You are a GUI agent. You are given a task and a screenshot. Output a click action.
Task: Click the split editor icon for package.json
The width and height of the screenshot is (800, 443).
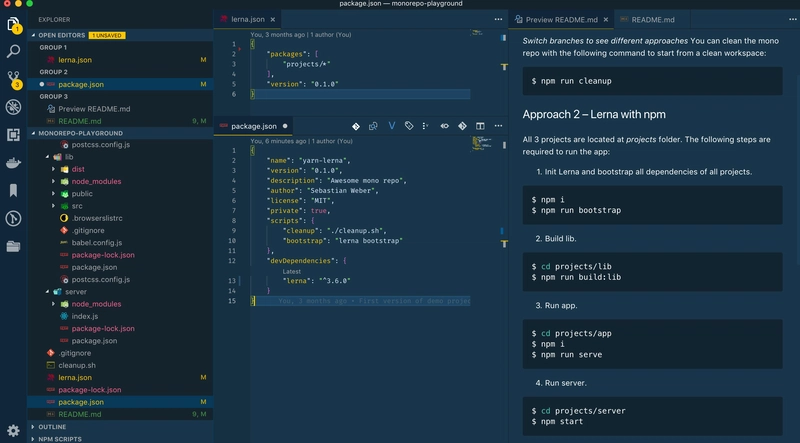click(x=480, y=127)
